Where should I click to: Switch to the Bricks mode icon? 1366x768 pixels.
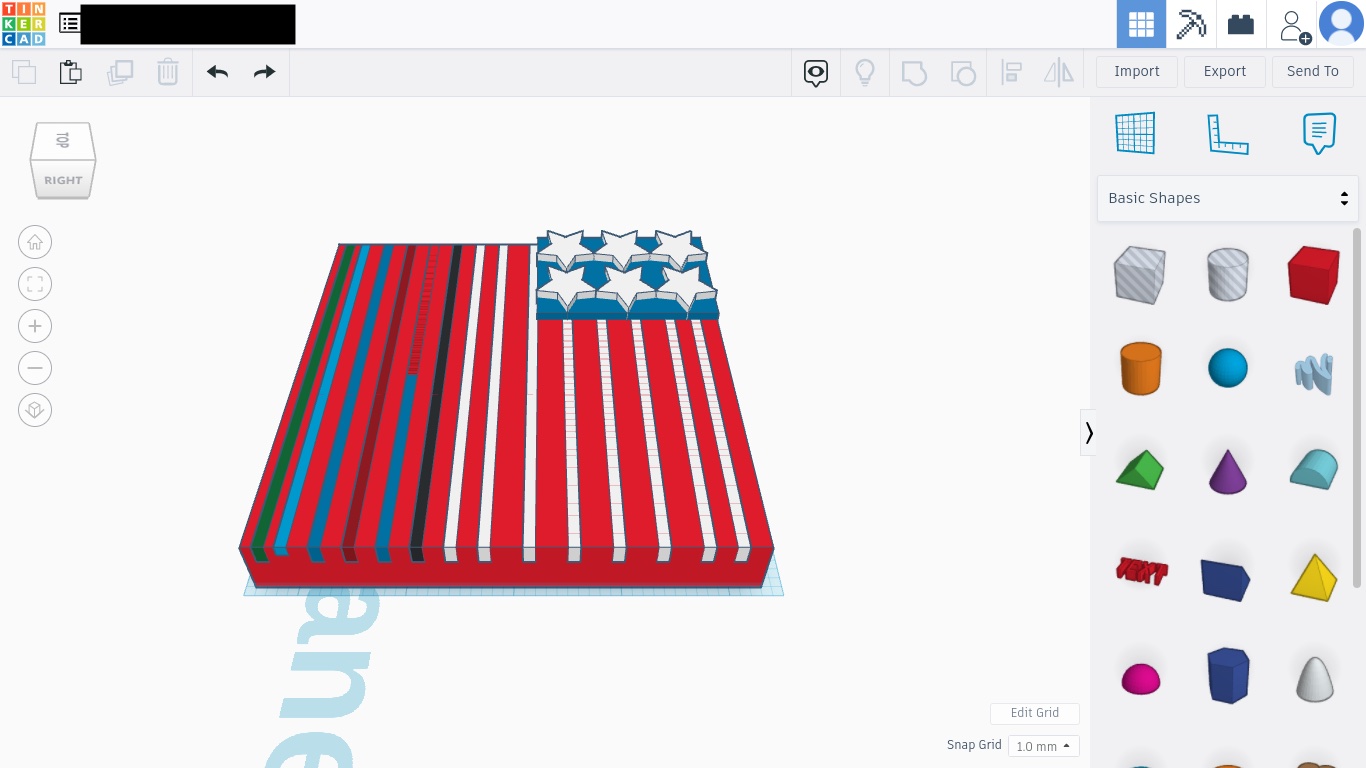tap(1241, 24)
